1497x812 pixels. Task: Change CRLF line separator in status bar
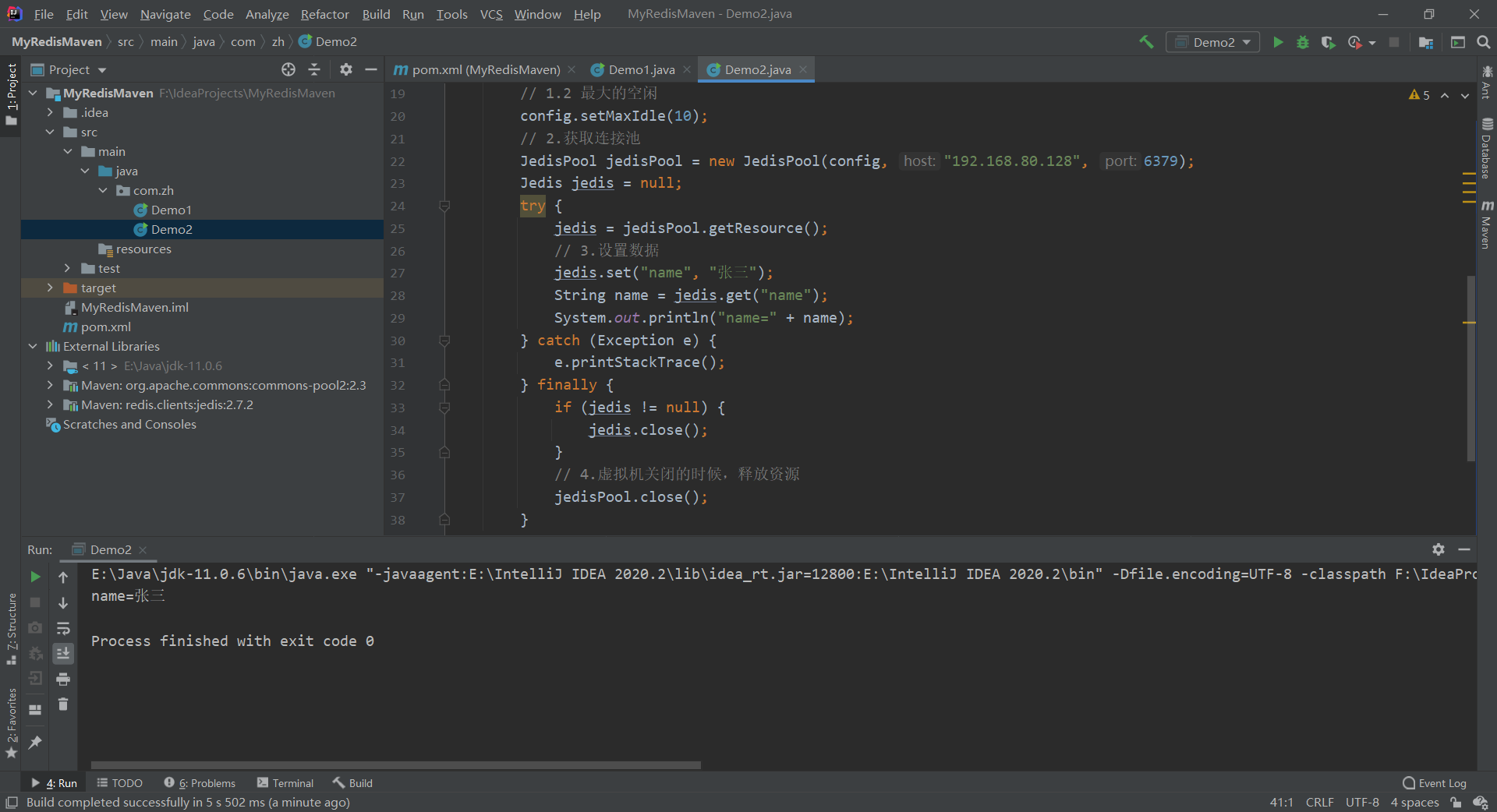click(x=1319, y=803)
